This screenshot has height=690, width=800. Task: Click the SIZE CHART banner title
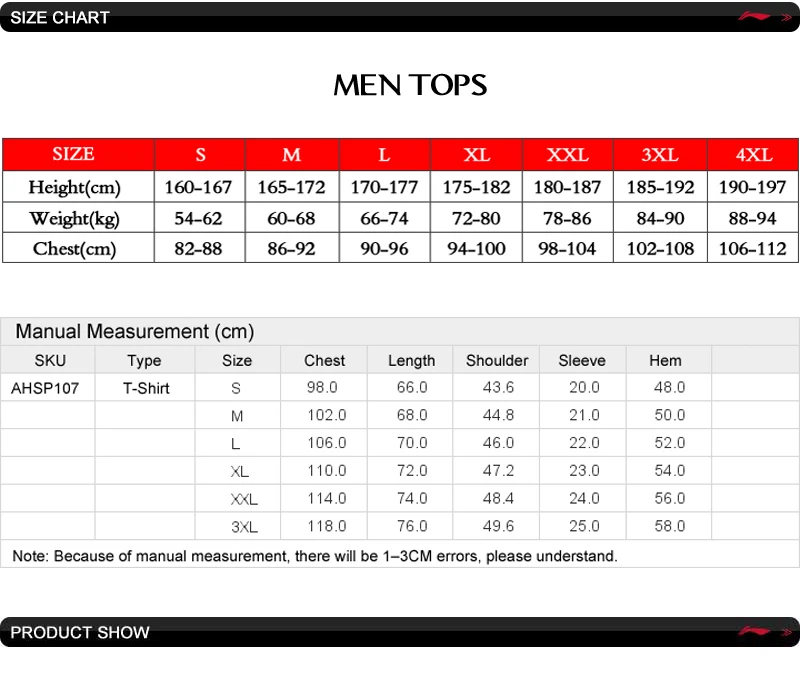(x=60, y=17)
